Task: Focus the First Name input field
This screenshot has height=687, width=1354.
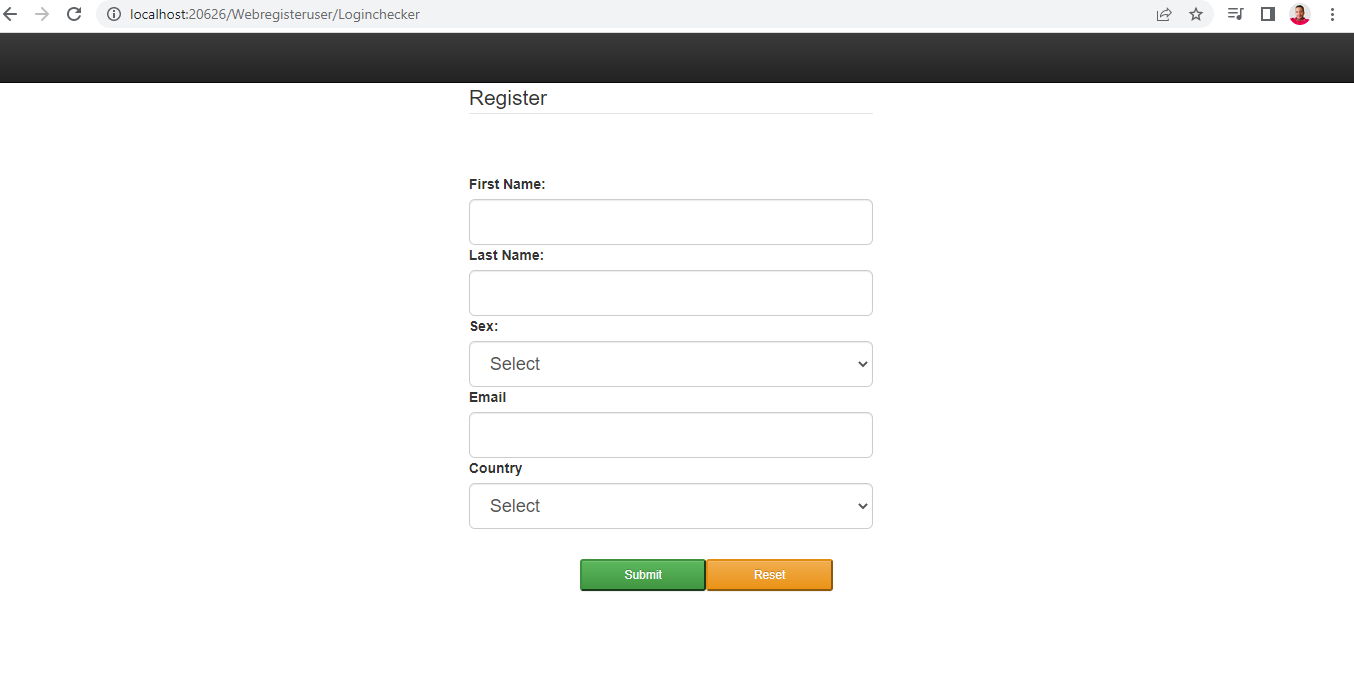Action: tap(671, 222)
